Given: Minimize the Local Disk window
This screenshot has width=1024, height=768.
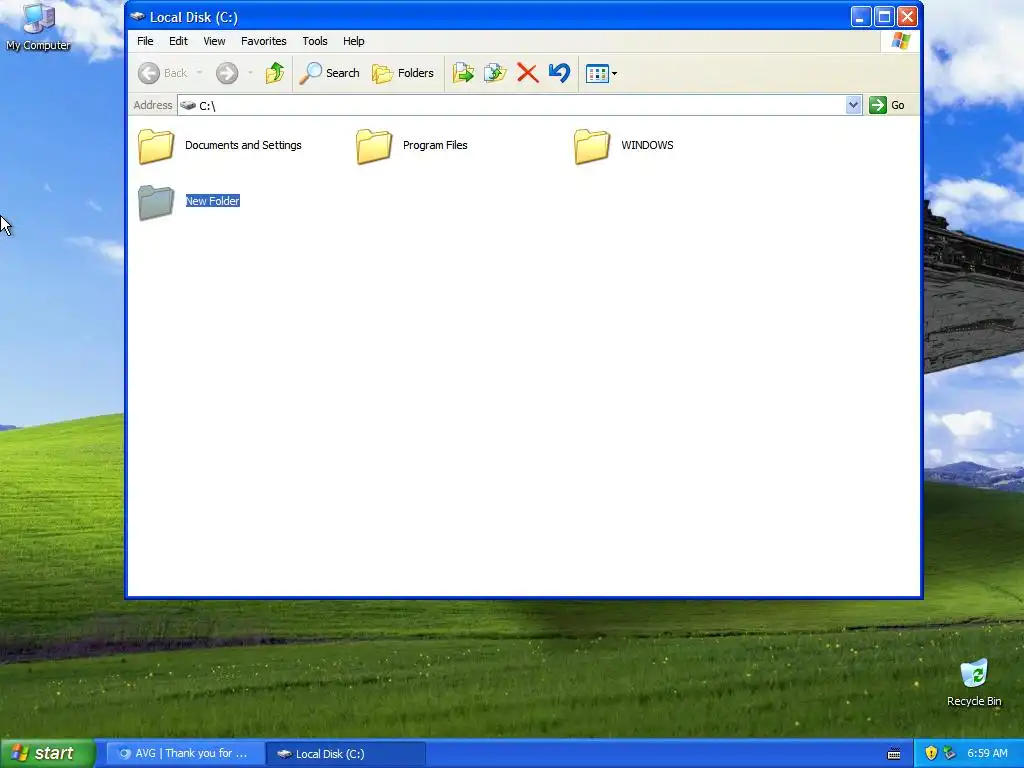Looking at the screenshot, I should pos(860,17).
